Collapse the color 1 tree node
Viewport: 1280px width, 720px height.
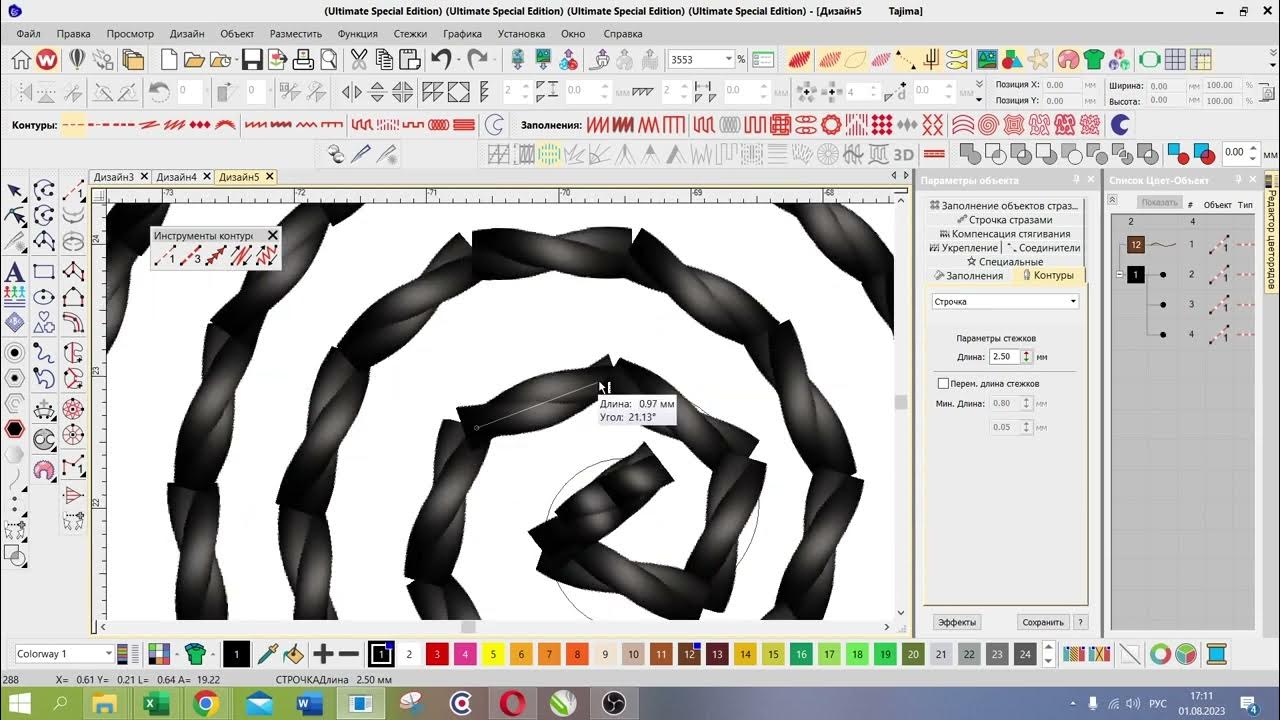click(x=1119, y=274)
